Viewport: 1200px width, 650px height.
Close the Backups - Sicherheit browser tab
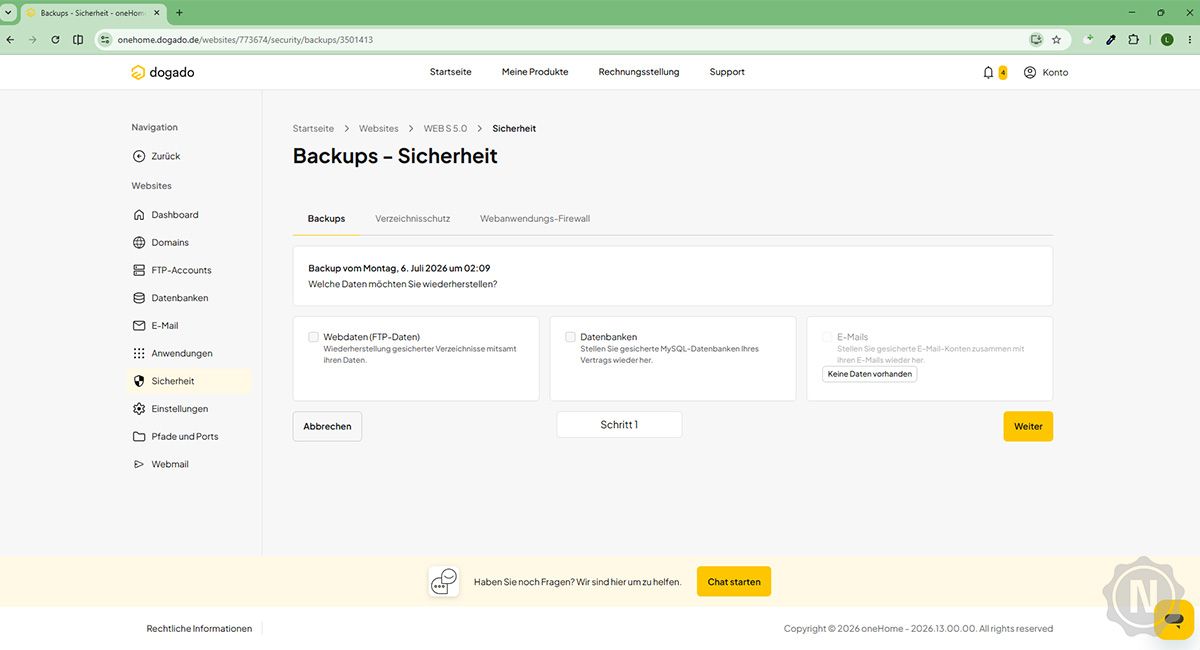coord(156,13)
